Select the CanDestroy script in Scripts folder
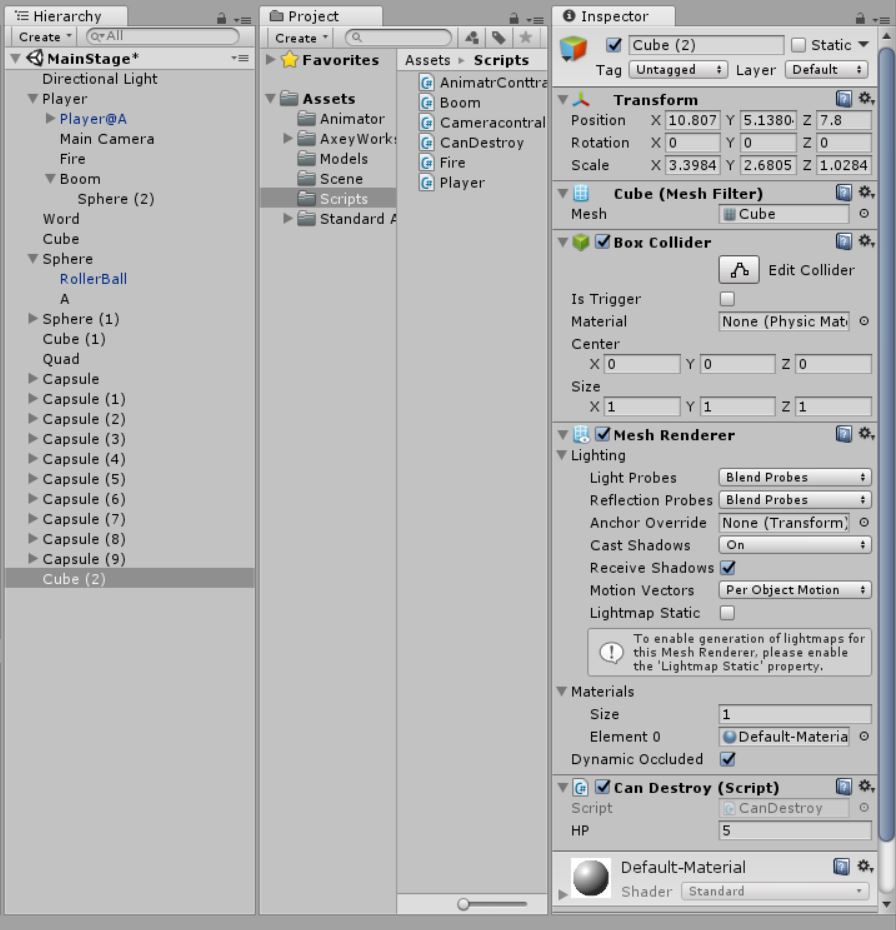896x930 pixels. tap(471, 141)
